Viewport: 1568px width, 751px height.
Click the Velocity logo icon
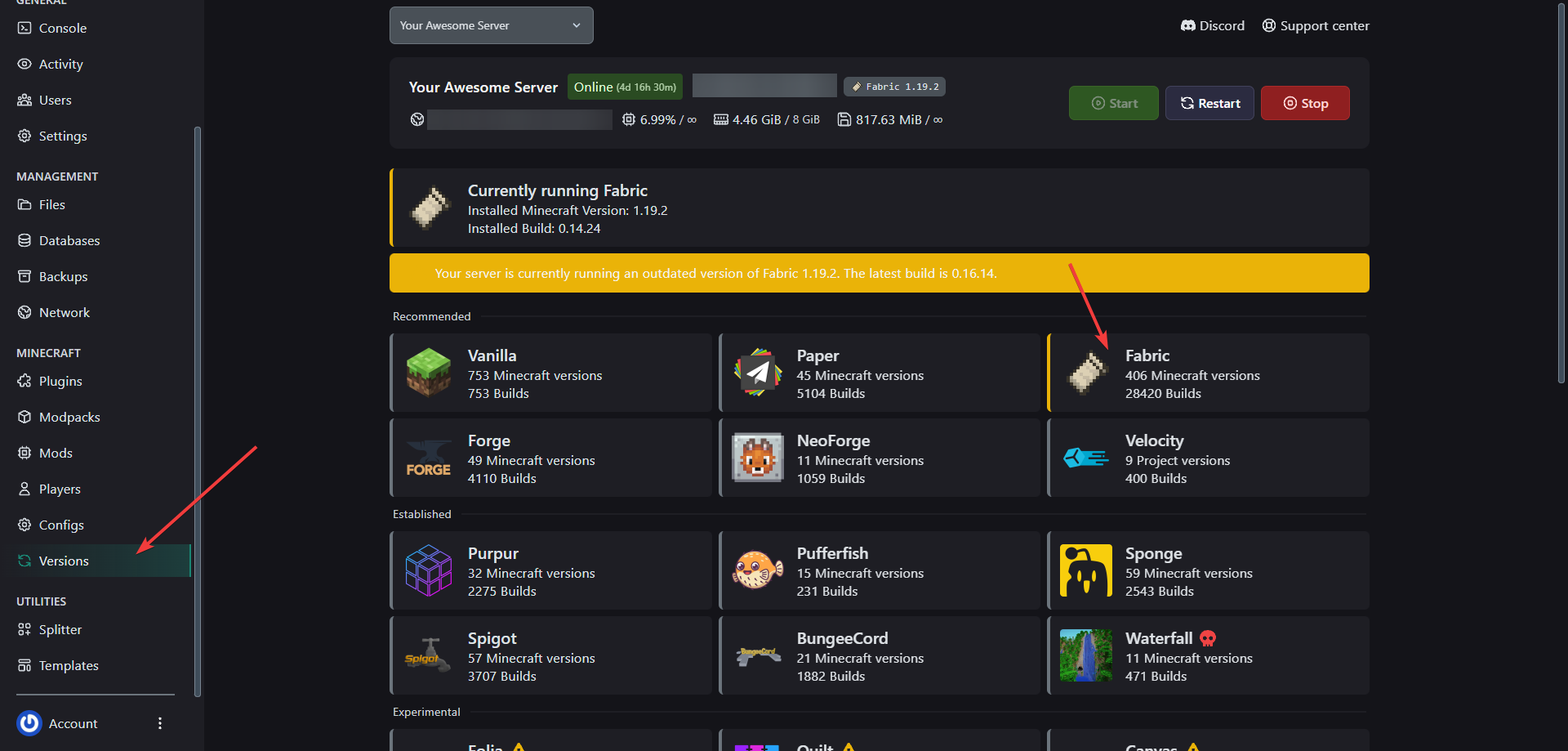[1086, 458]
